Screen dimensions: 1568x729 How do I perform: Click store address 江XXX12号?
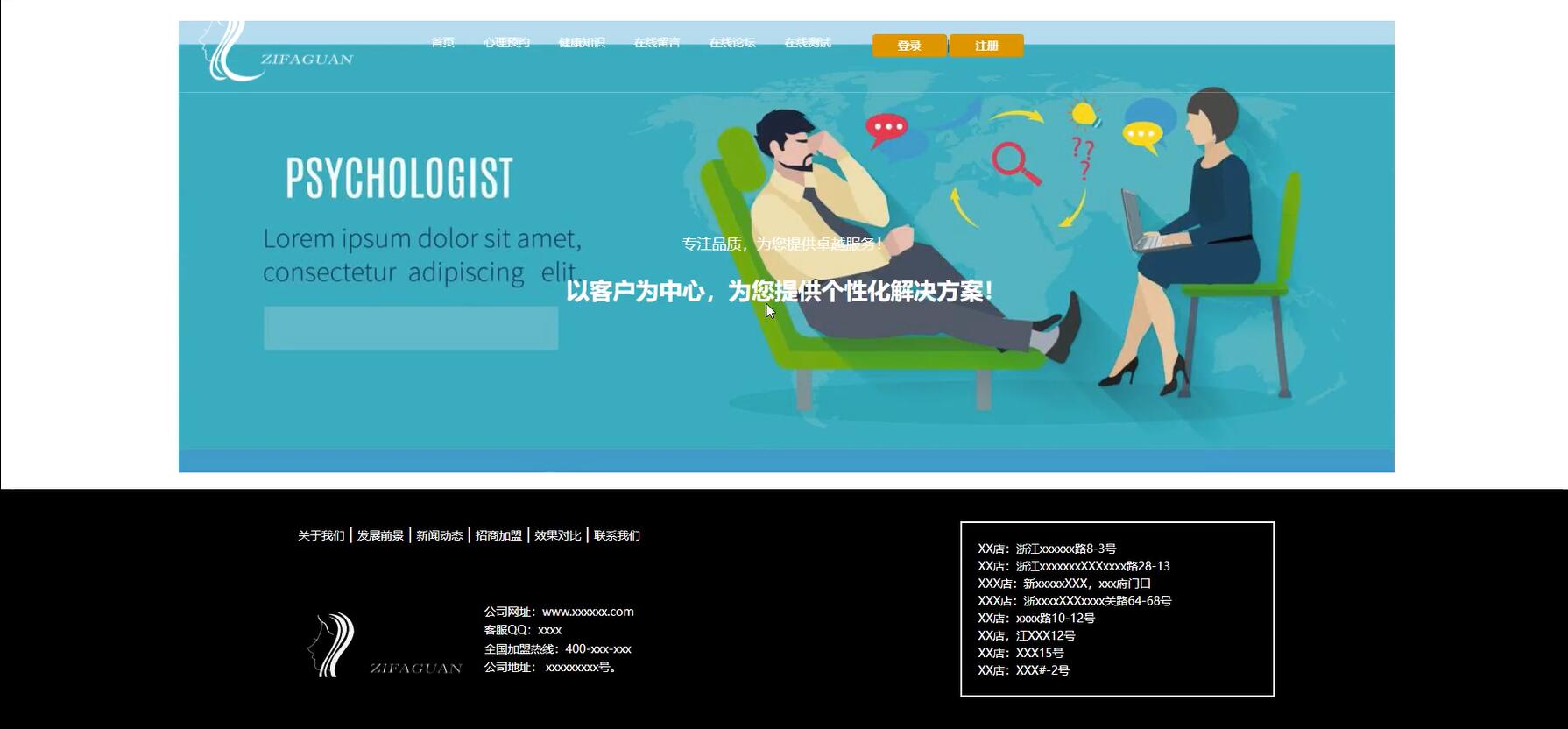click(1027, 636)
